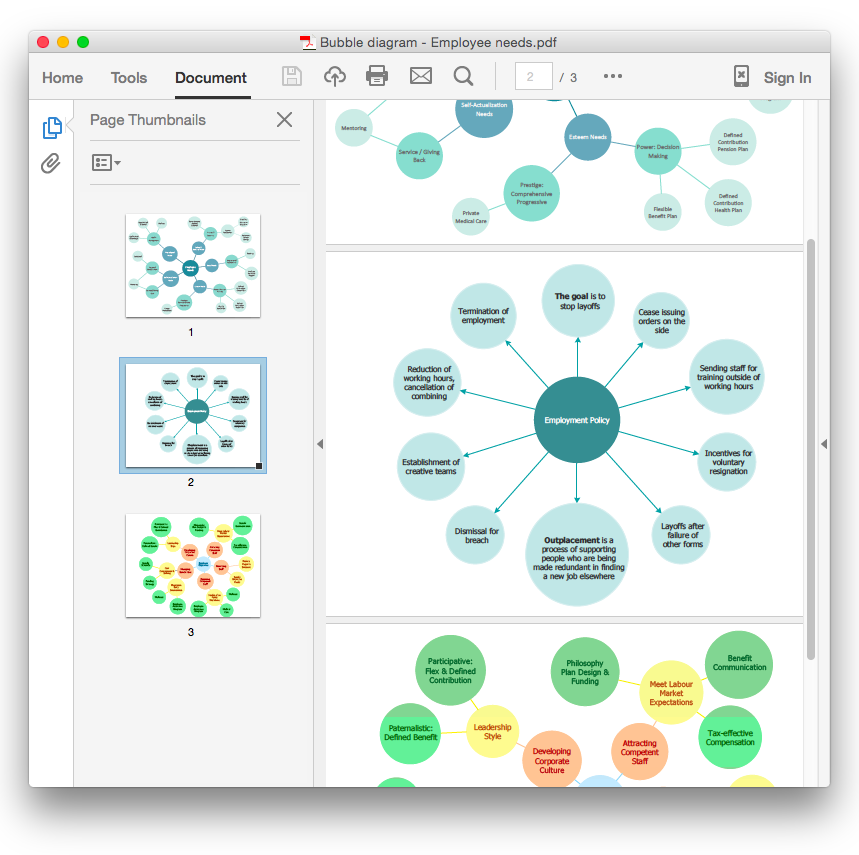The height and width of the screenshot is (855, 859).
Task: Click the Employment Policy central bubble
Action: 577,420
